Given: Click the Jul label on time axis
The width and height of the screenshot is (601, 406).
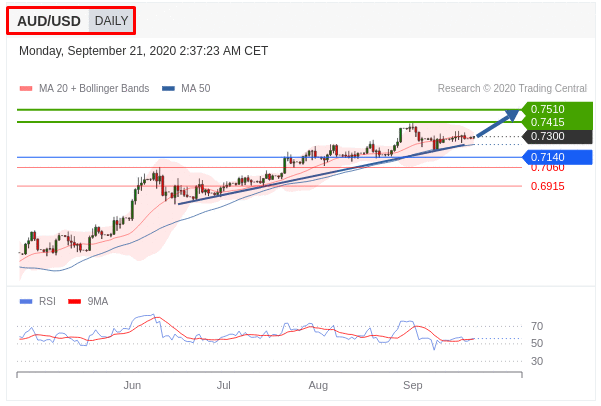Looking at the screenshot, I should point(223,385).
